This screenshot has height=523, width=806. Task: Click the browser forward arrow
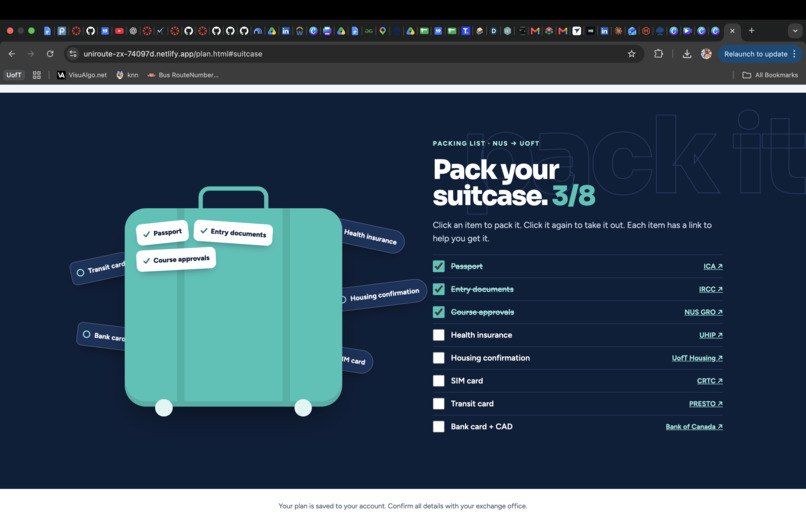[31, 53]
